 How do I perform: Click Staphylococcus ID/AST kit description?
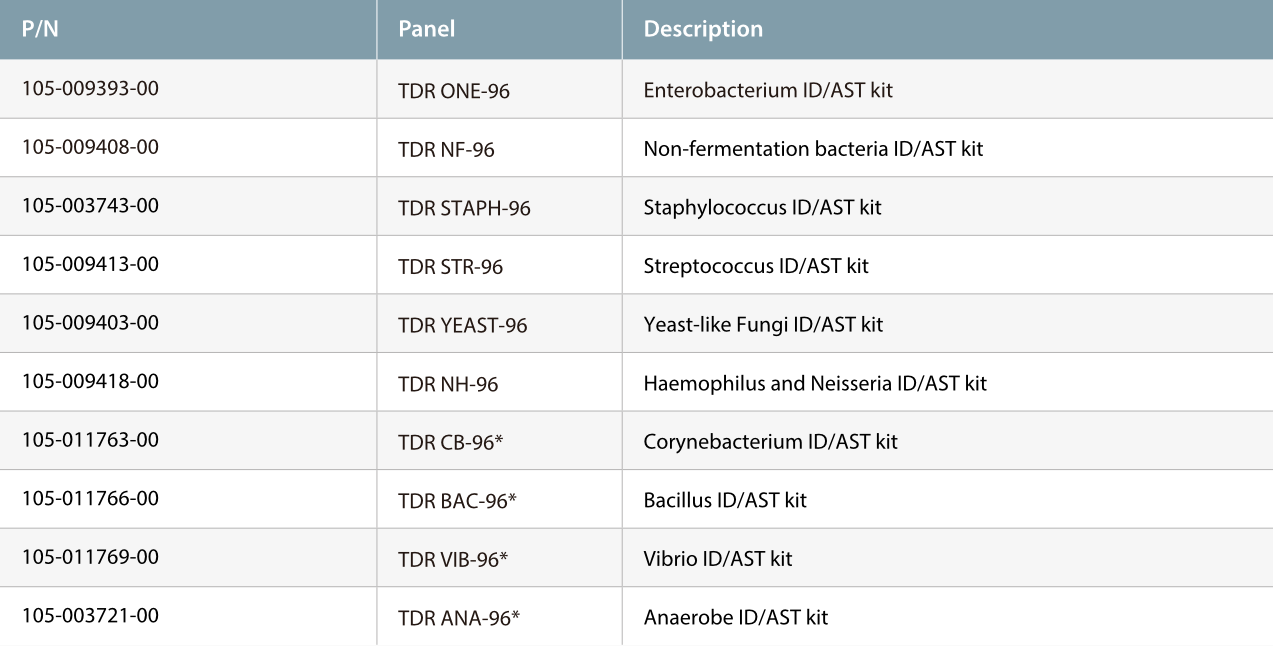coord(763,208)
